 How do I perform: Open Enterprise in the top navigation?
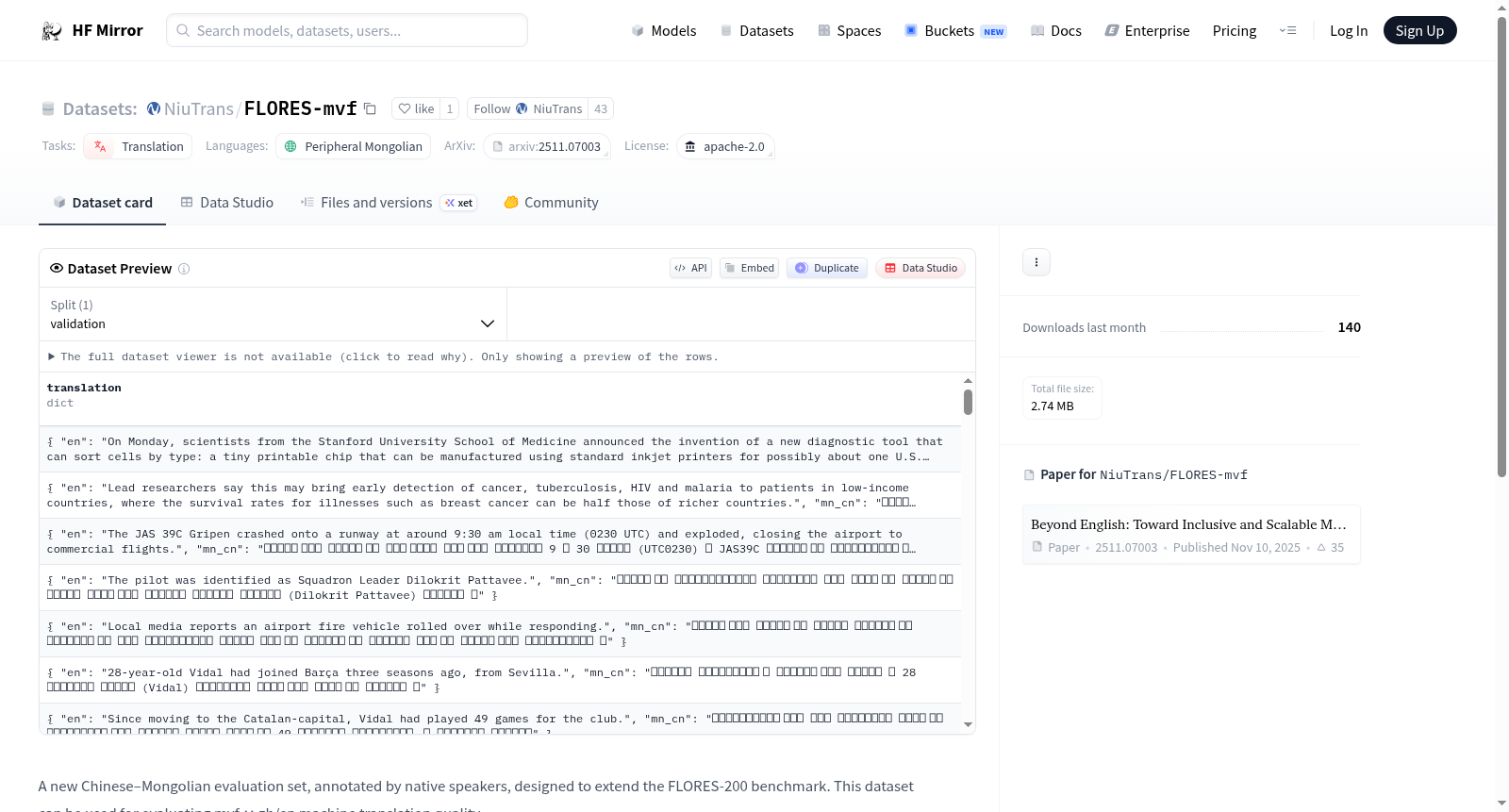(x=1148, y=31)
